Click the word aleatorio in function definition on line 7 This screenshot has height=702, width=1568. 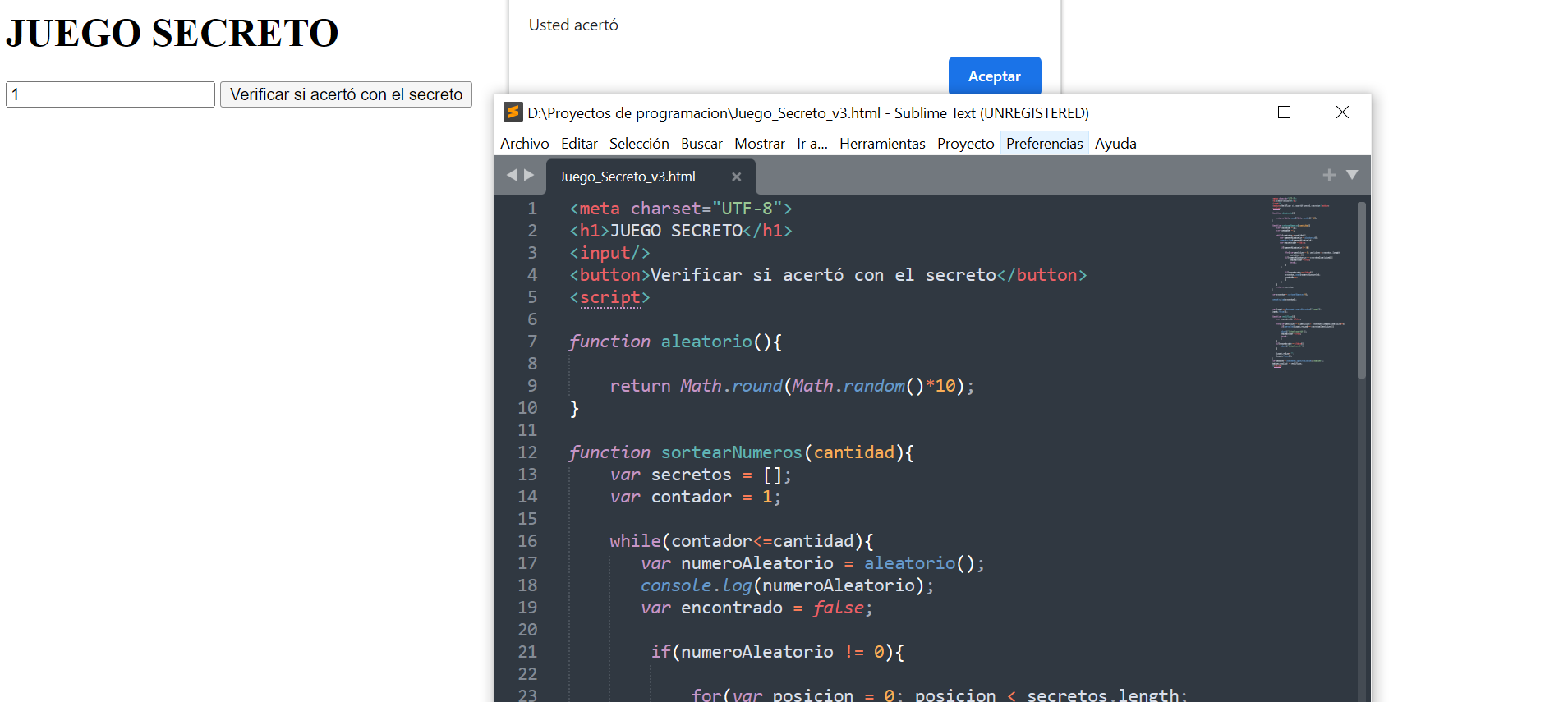click(706, 342)
